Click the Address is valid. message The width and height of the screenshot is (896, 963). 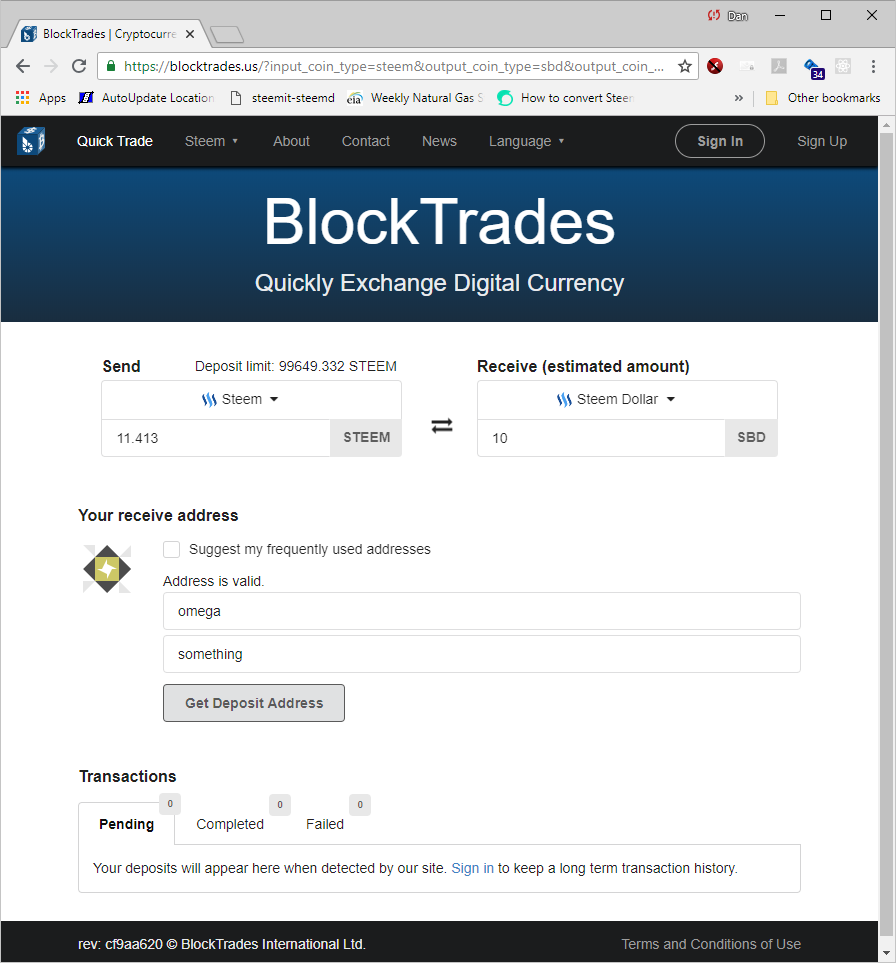pyautogui.click(x=213, y=581)
